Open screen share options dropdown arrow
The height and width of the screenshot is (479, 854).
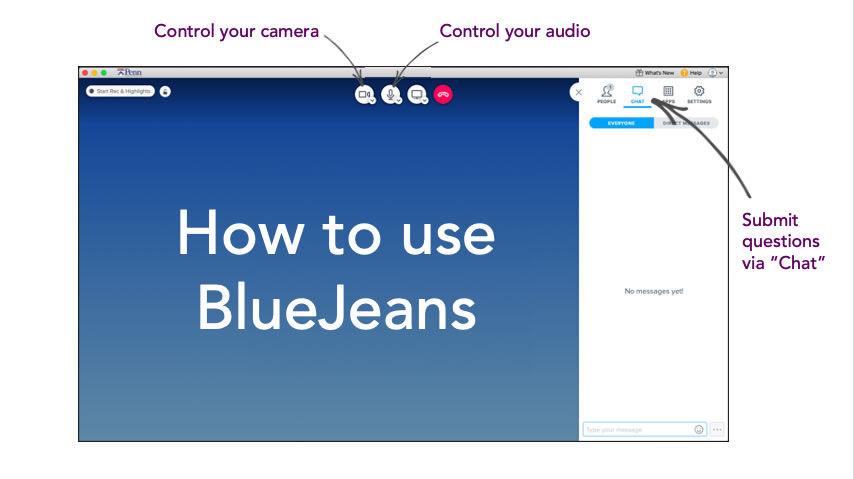(425, 100)
